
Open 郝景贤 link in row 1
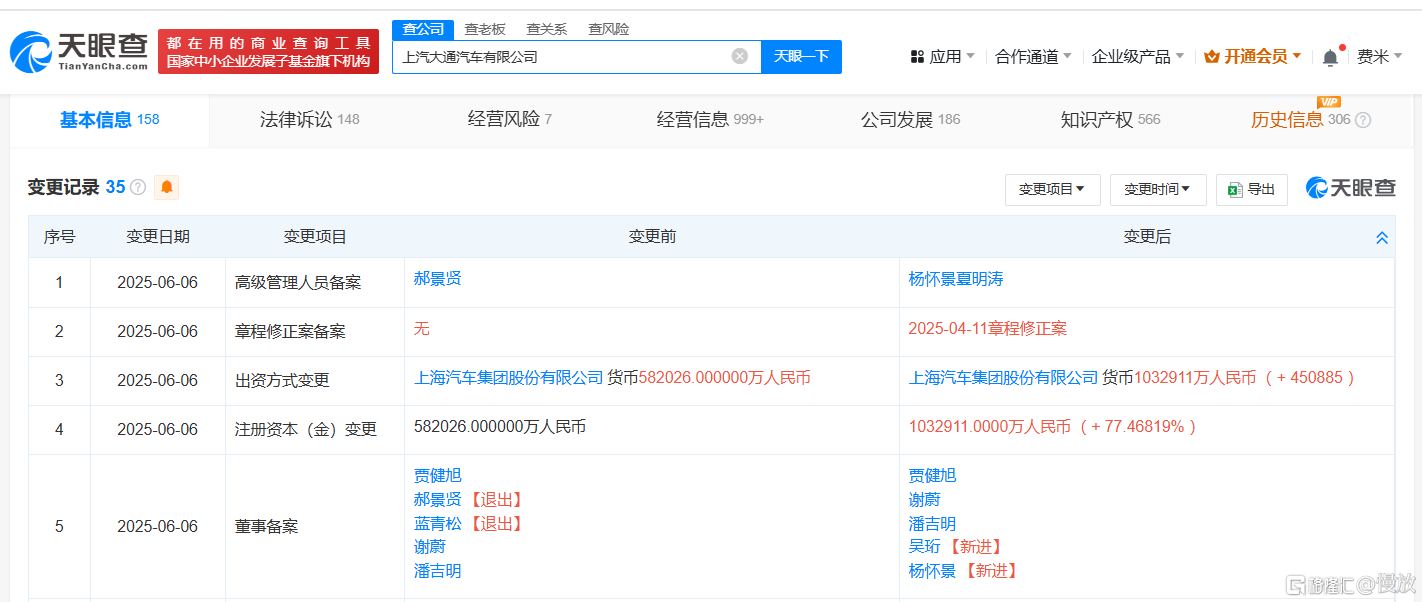pos(437,279)
